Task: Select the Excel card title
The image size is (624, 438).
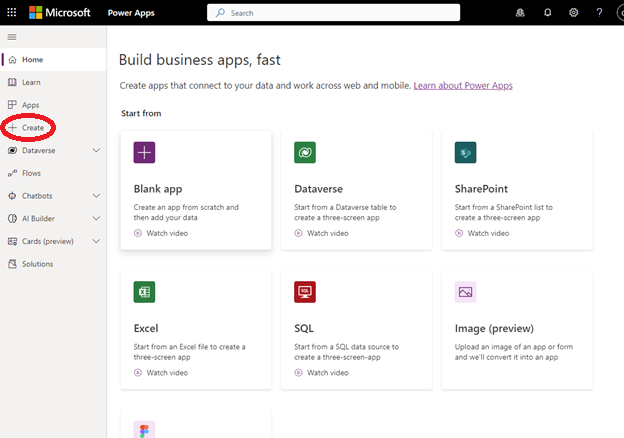Action: [x=146, y=329]
